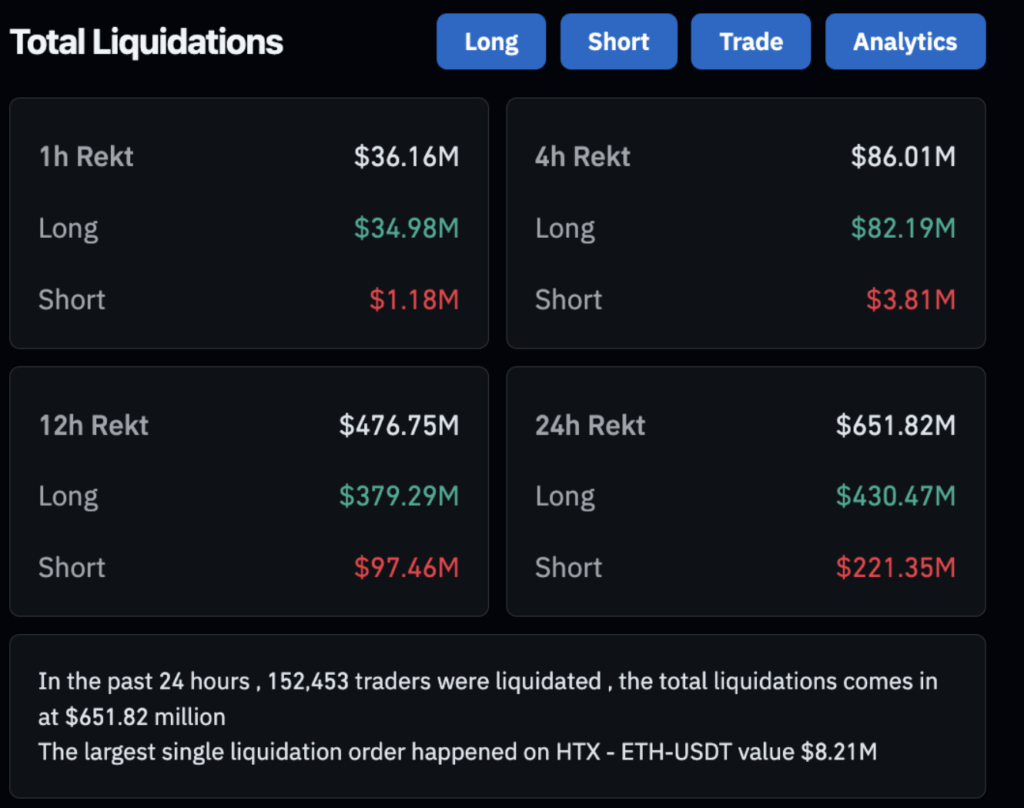Select the 12h Rekt label
The width and height of the screenshot is (1024, 808).
pos(93,425)
